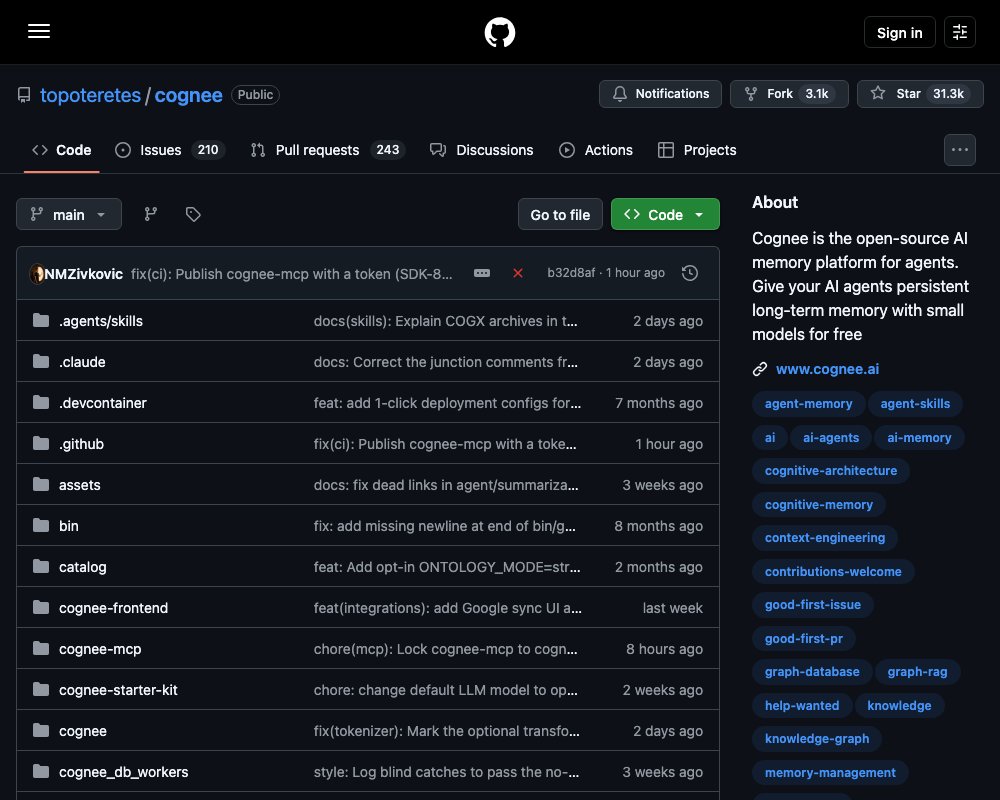This screenshot has width=1000, height=800.
Task: Select the ai topic tag
Action: click(x=770, y=438)
